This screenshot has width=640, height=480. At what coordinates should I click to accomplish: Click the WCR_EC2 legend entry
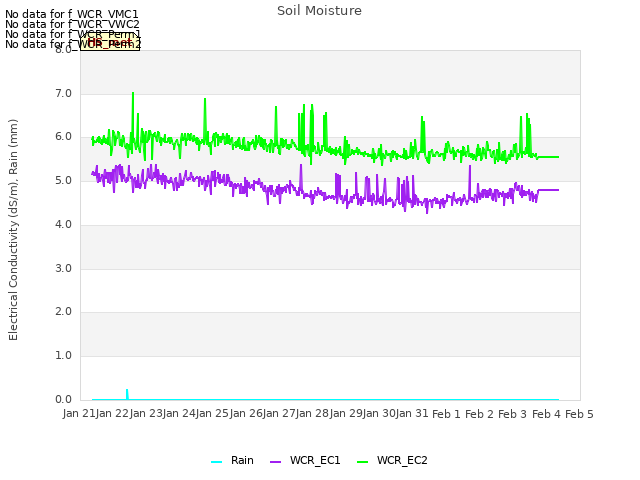click(392, 460)
